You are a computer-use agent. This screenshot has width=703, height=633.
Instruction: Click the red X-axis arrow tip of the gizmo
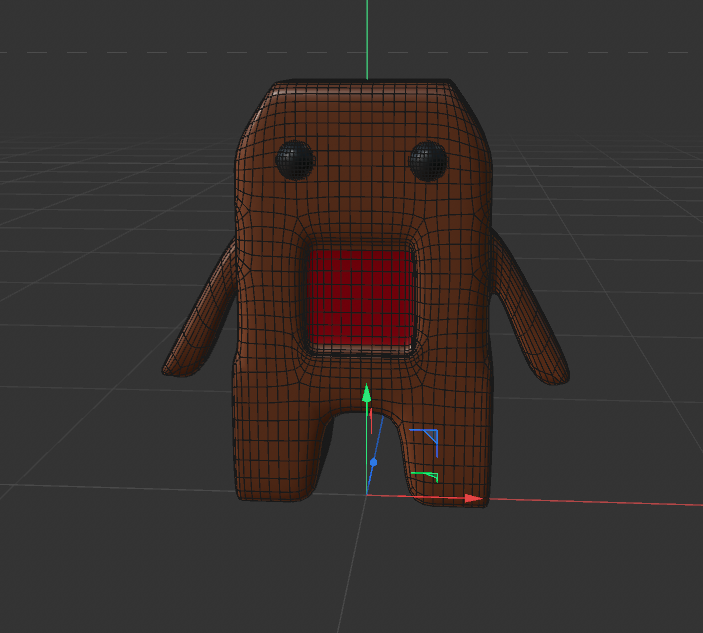pos(473,499)
